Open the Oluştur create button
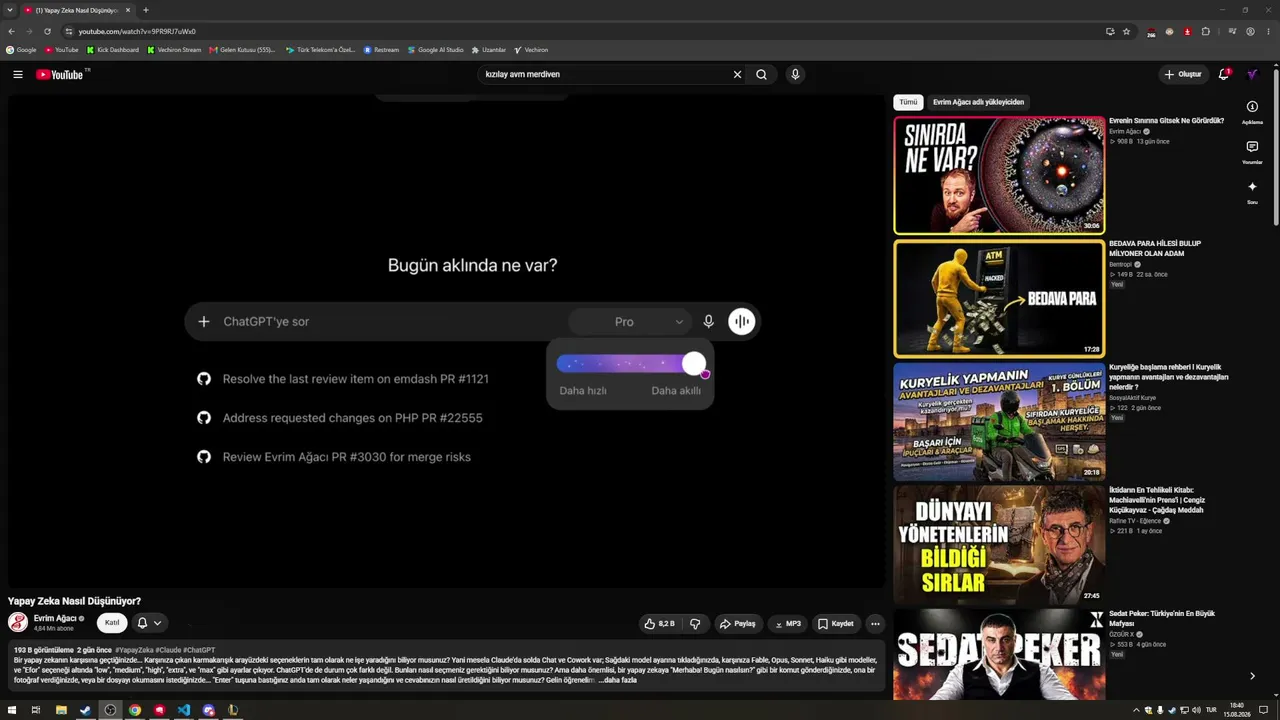Screen dimensions: 1280x720 1182,74
